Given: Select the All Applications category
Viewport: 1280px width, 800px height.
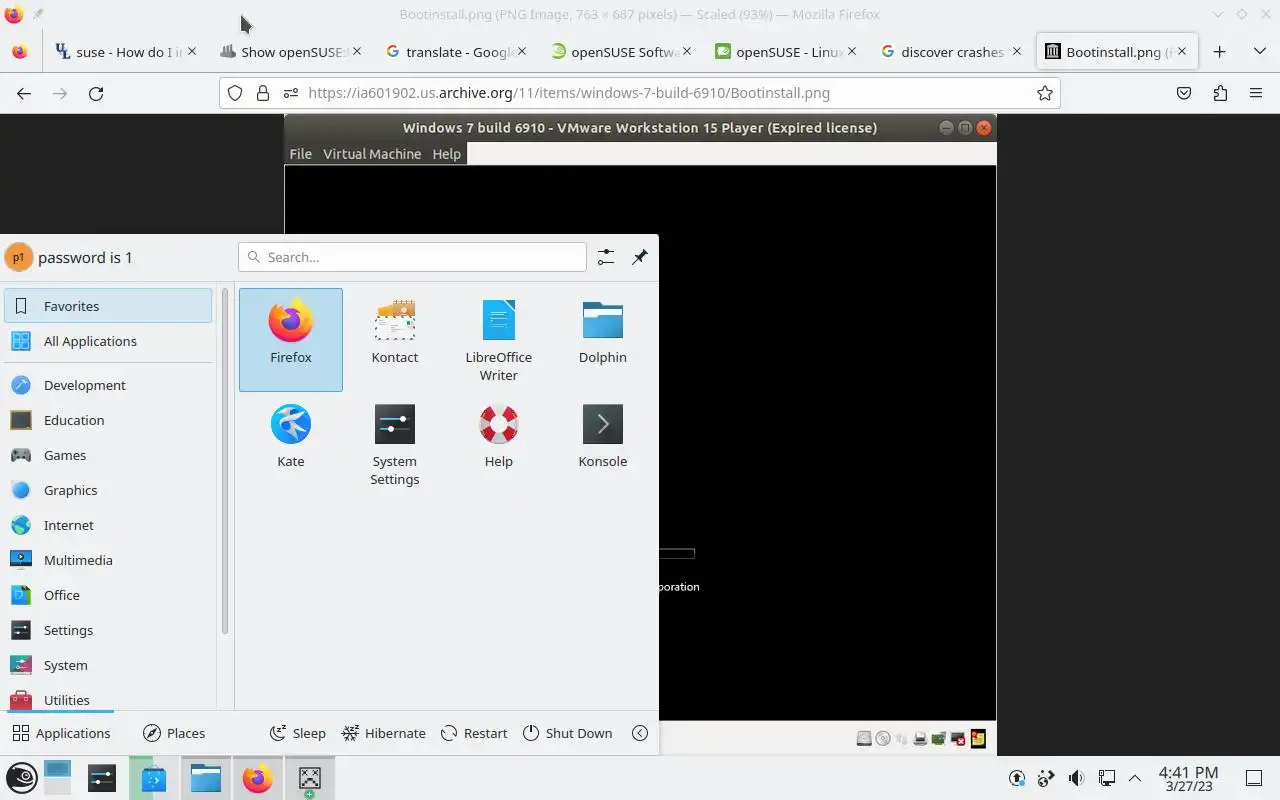Looking at the screenshot, I should 108,341.
